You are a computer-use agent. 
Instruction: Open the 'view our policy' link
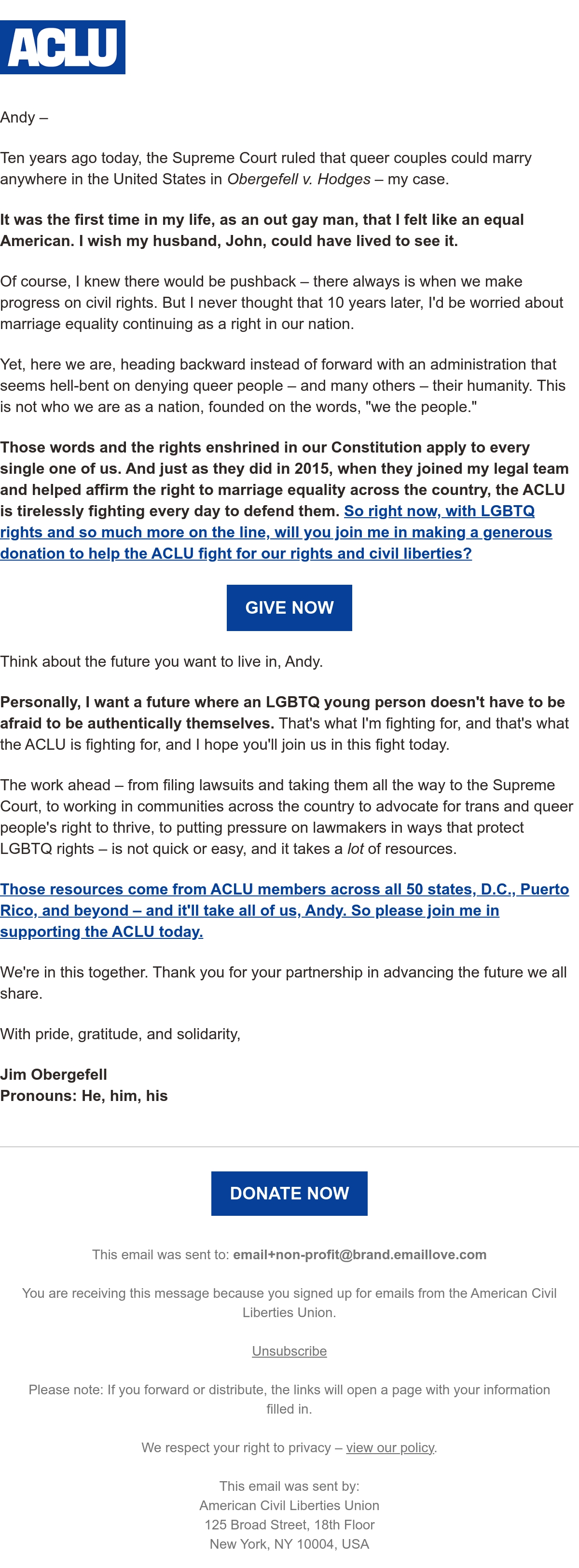tap(390, 1447)
